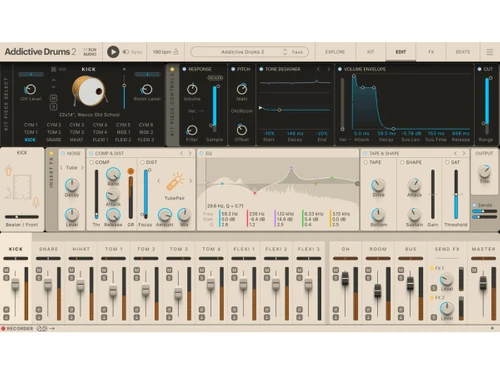
Task: Click the kick drum image
Action: tap(89, 91)
